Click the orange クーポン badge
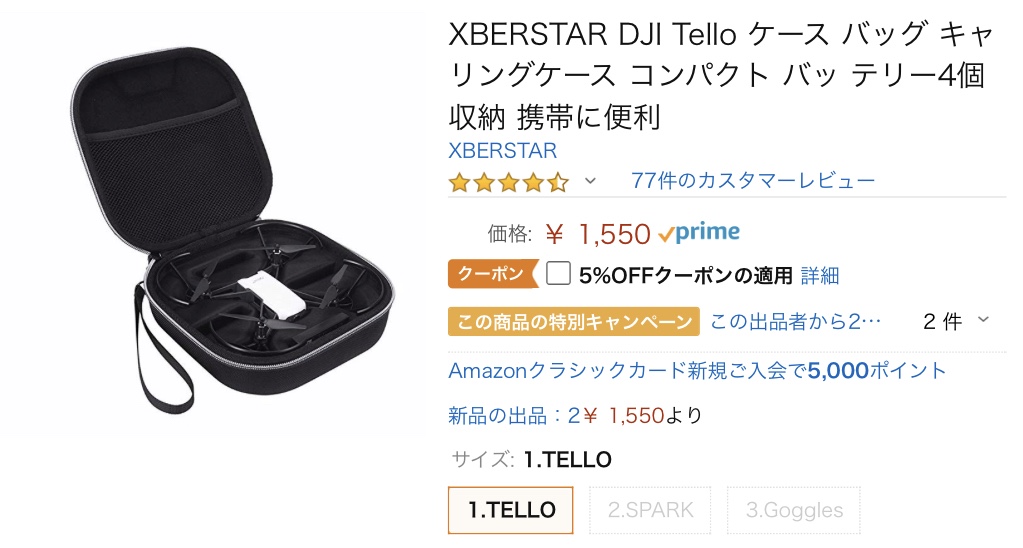Viewport: 1023px width, 548px height. pos(493,274)
